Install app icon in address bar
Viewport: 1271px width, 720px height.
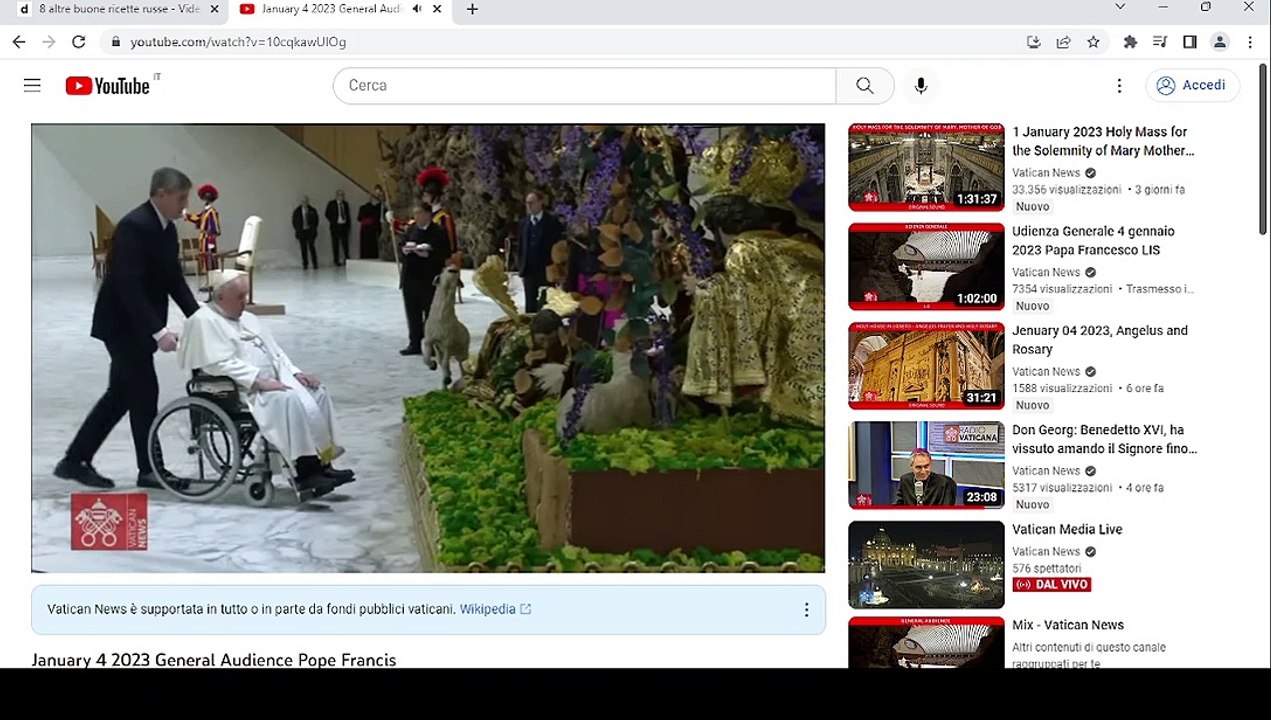click(x=1034, y=42)
